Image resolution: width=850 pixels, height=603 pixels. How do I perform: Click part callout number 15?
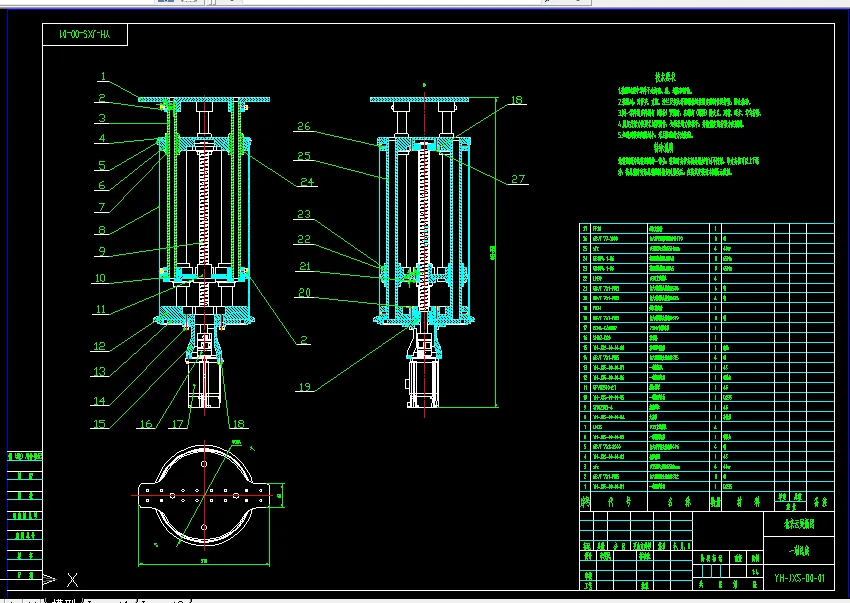[x=99, y=424]
